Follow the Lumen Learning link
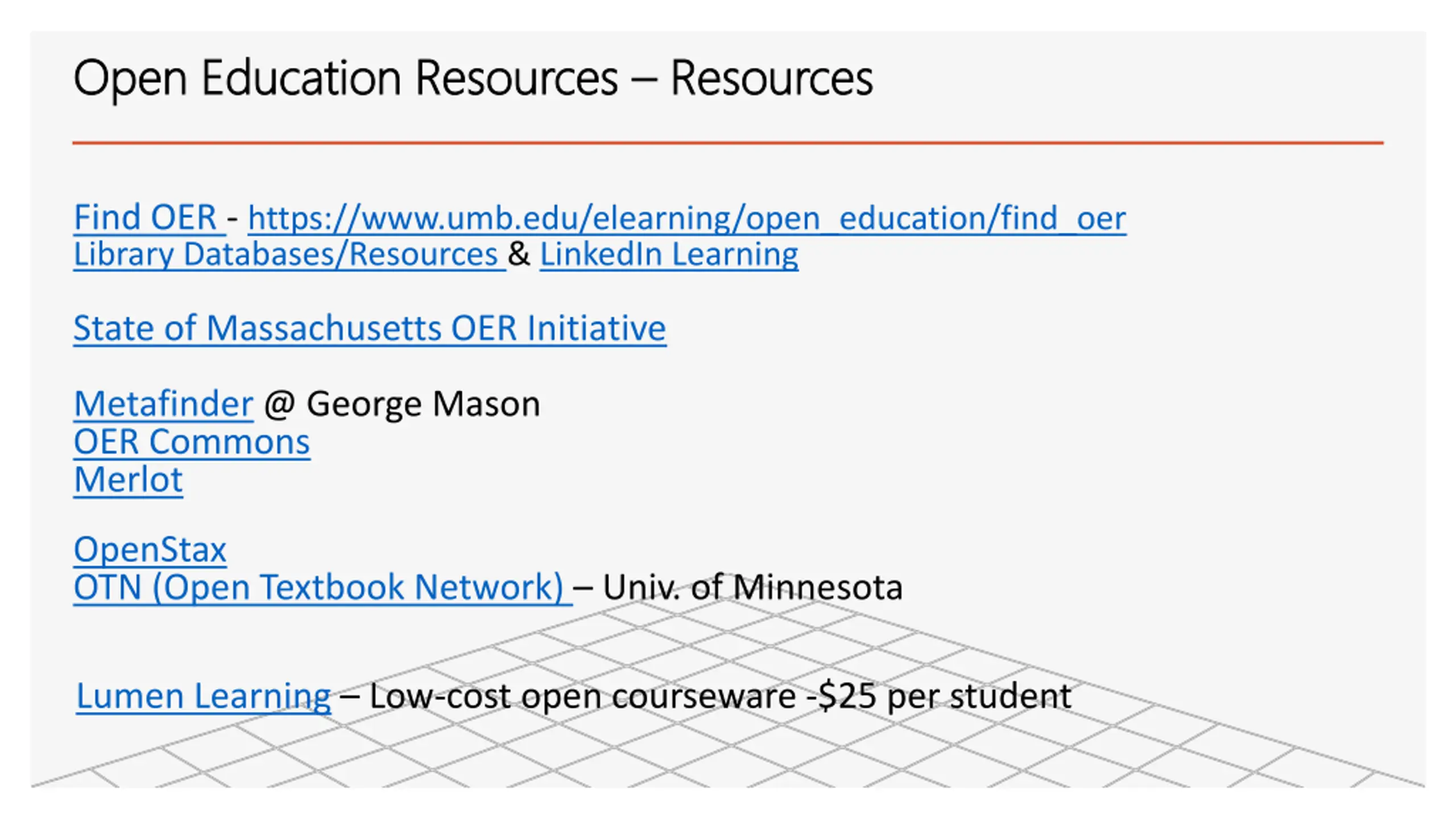The height and width of the screenshot is (819, 1456). pos(203,696)
